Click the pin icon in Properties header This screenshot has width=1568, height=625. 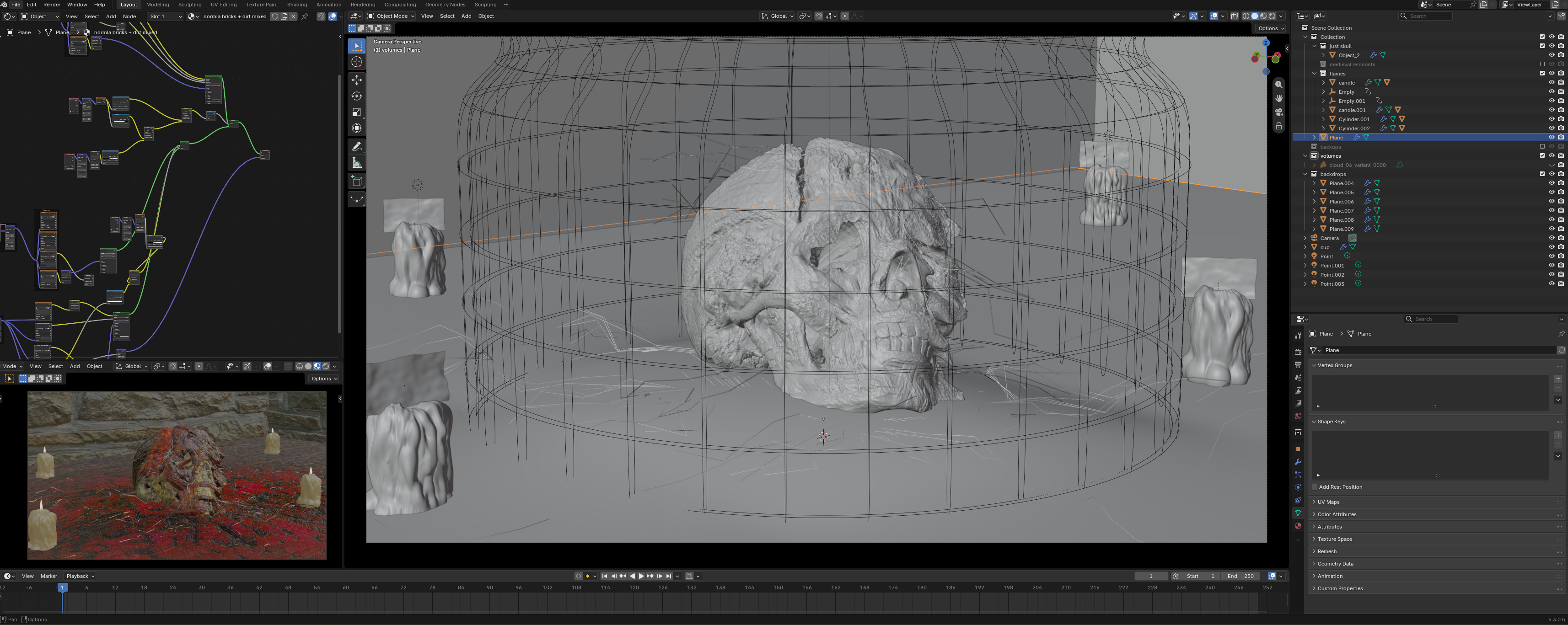(x=1561, y=333)
